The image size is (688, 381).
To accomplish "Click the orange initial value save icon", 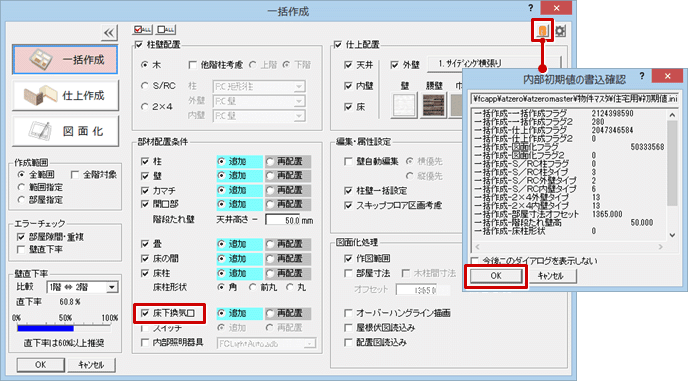I will tap(542, 31).
